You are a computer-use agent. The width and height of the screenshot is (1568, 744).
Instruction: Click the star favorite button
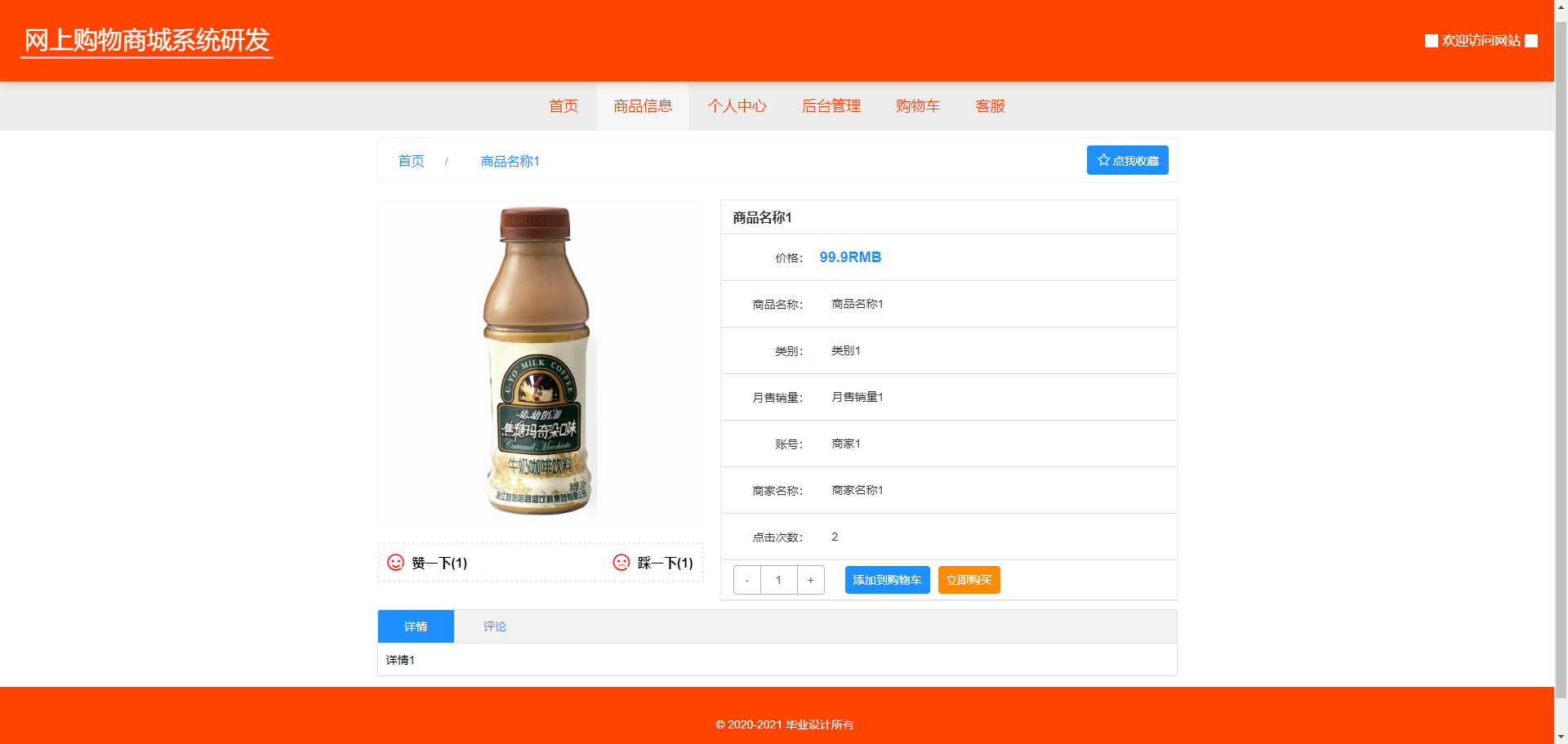[1127, 160]
